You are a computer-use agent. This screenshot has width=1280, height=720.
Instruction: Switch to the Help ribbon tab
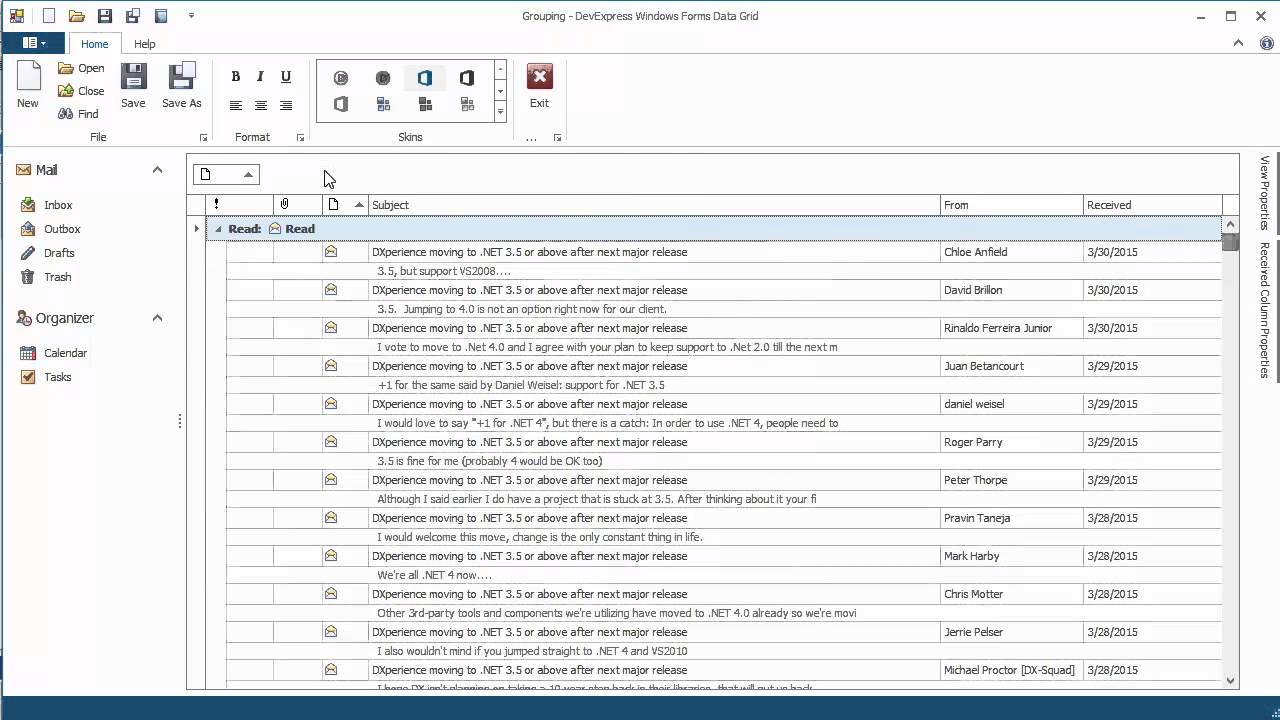(x=145, y=44)
